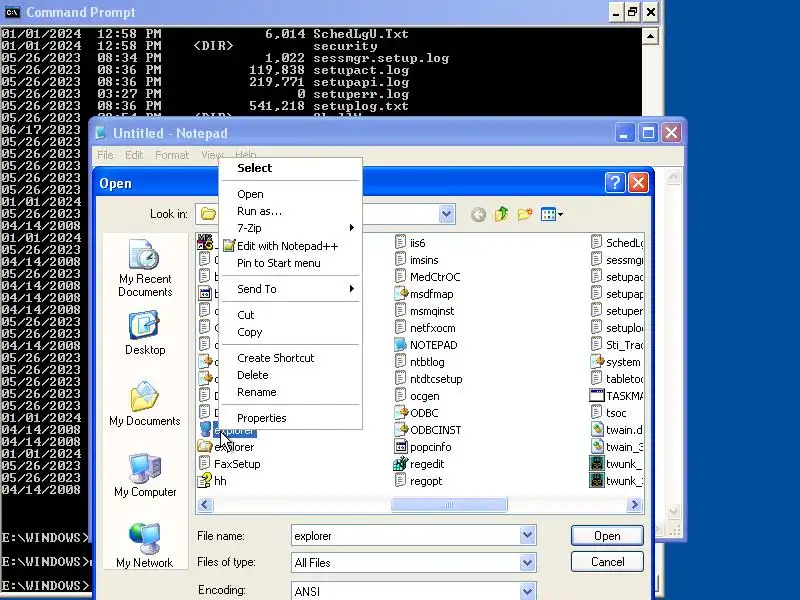800x600 pixels.
Task: Open Notepad's Format menu
Action: coord(172,155)
